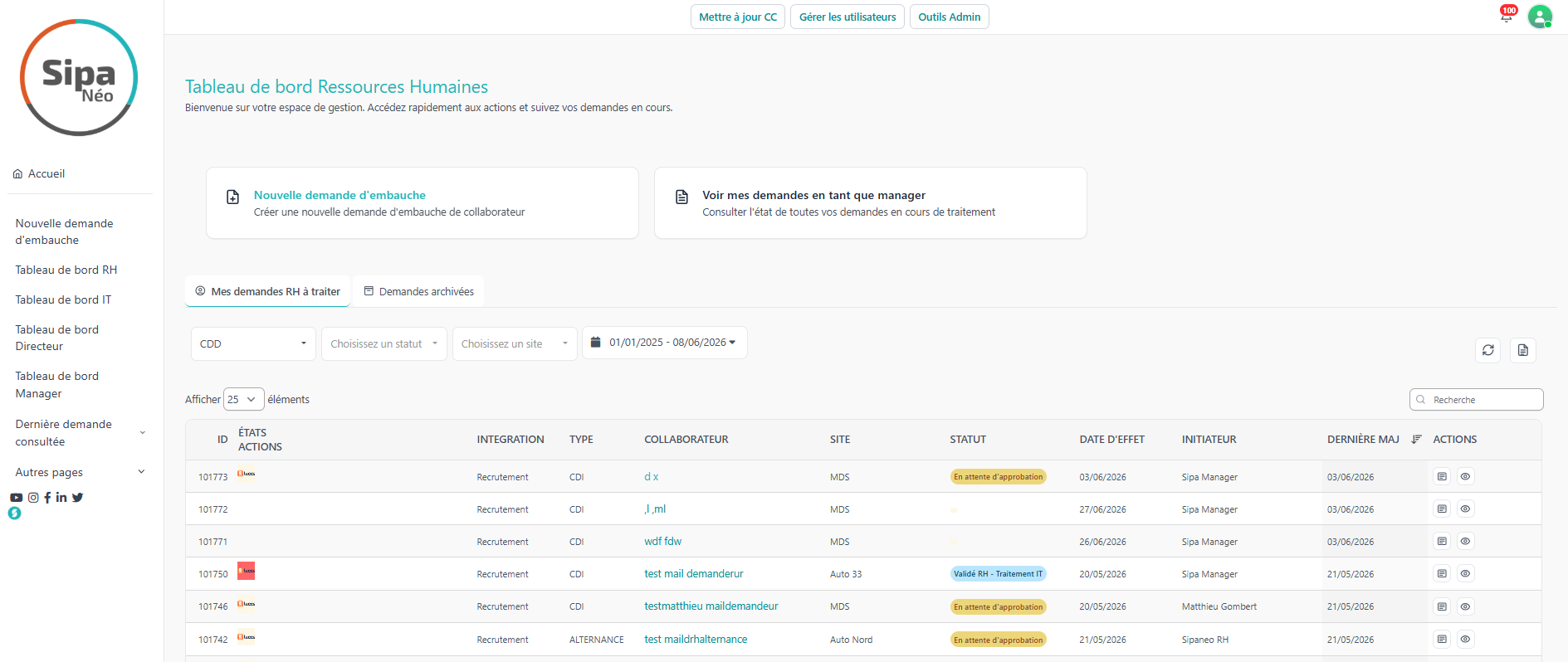
Task: Open the green user avatar menu
Action: 1540,17
